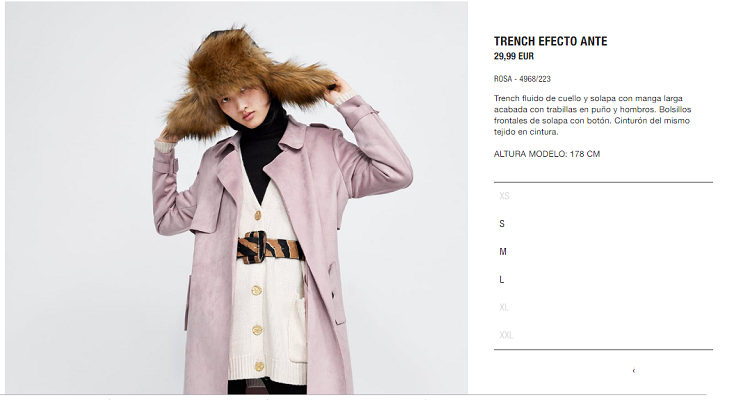The width and height of the screenshot is (750, 400).
Task: Choose the greyed-out XXL size
Action: pos(506,335)
